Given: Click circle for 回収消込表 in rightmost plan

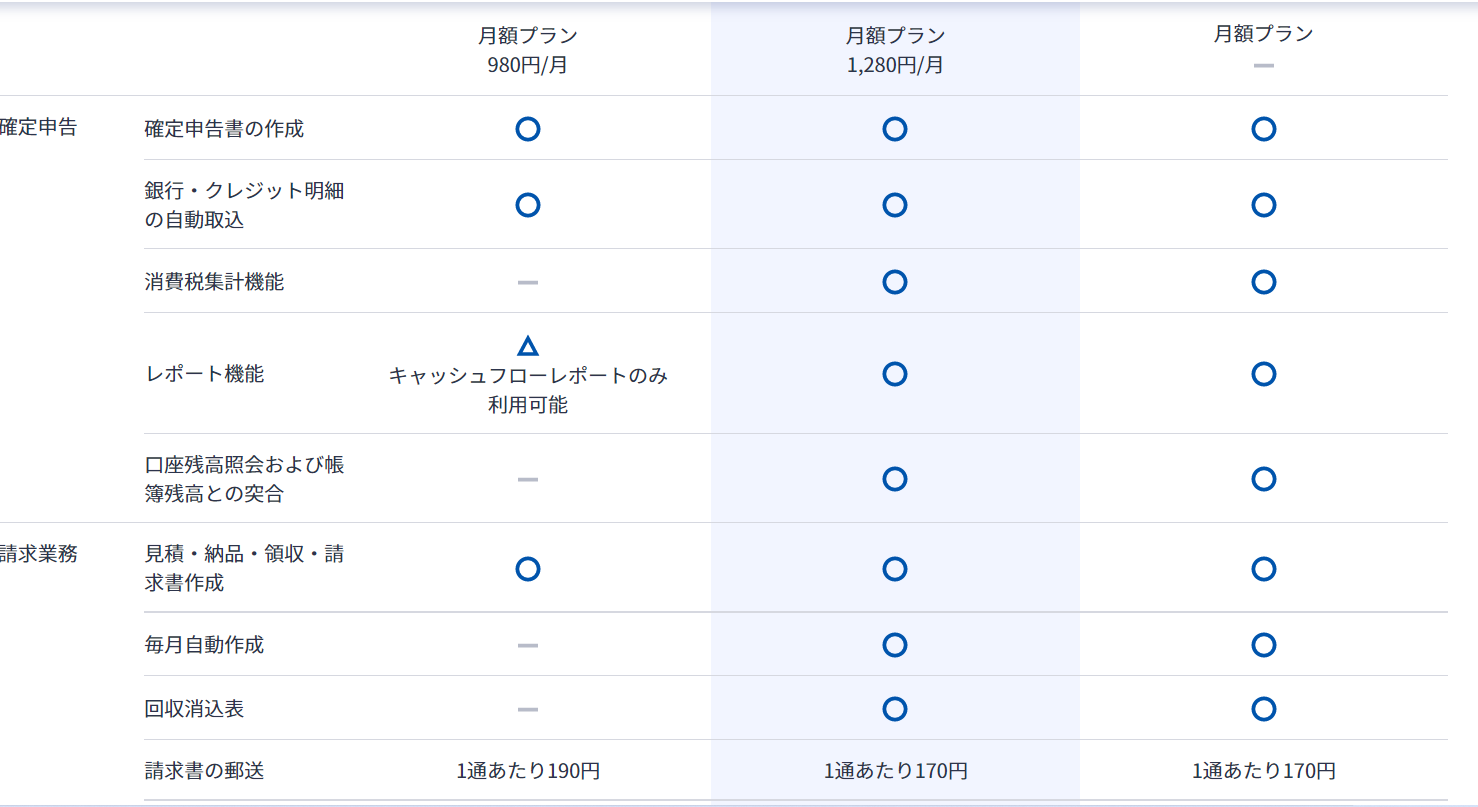Looking at the screenshot, I should pyautogui.click(x=1264, y=709).
